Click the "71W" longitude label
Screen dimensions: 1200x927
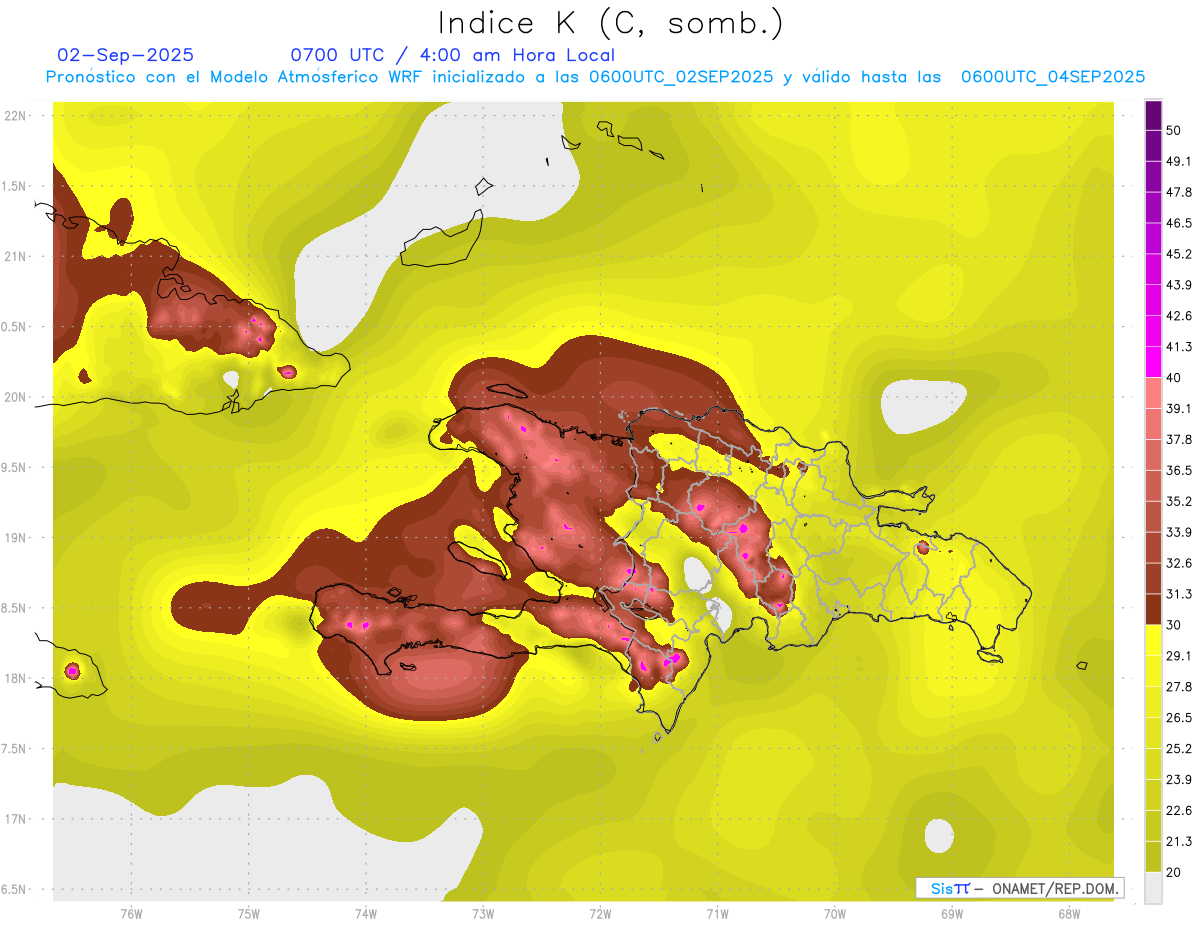[x=717, y=913]
